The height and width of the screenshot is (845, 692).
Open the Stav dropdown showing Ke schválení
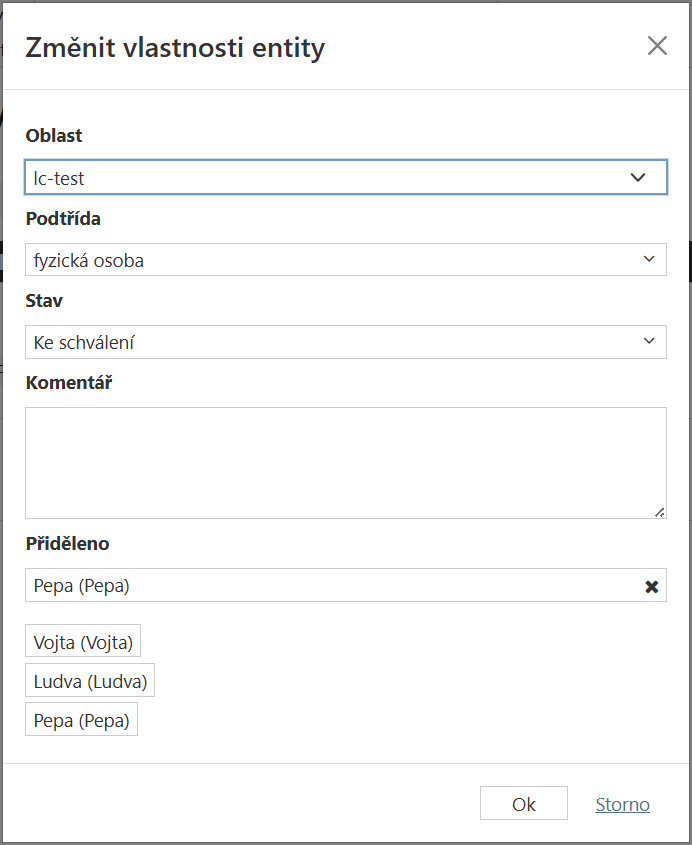pyautogui.click(x=300, y=341)
